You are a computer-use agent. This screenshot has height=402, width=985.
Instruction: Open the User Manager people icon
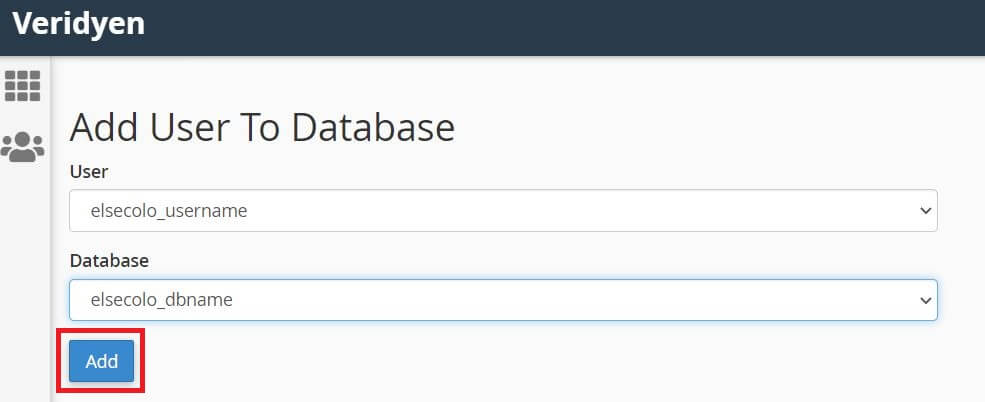[23, 148]
